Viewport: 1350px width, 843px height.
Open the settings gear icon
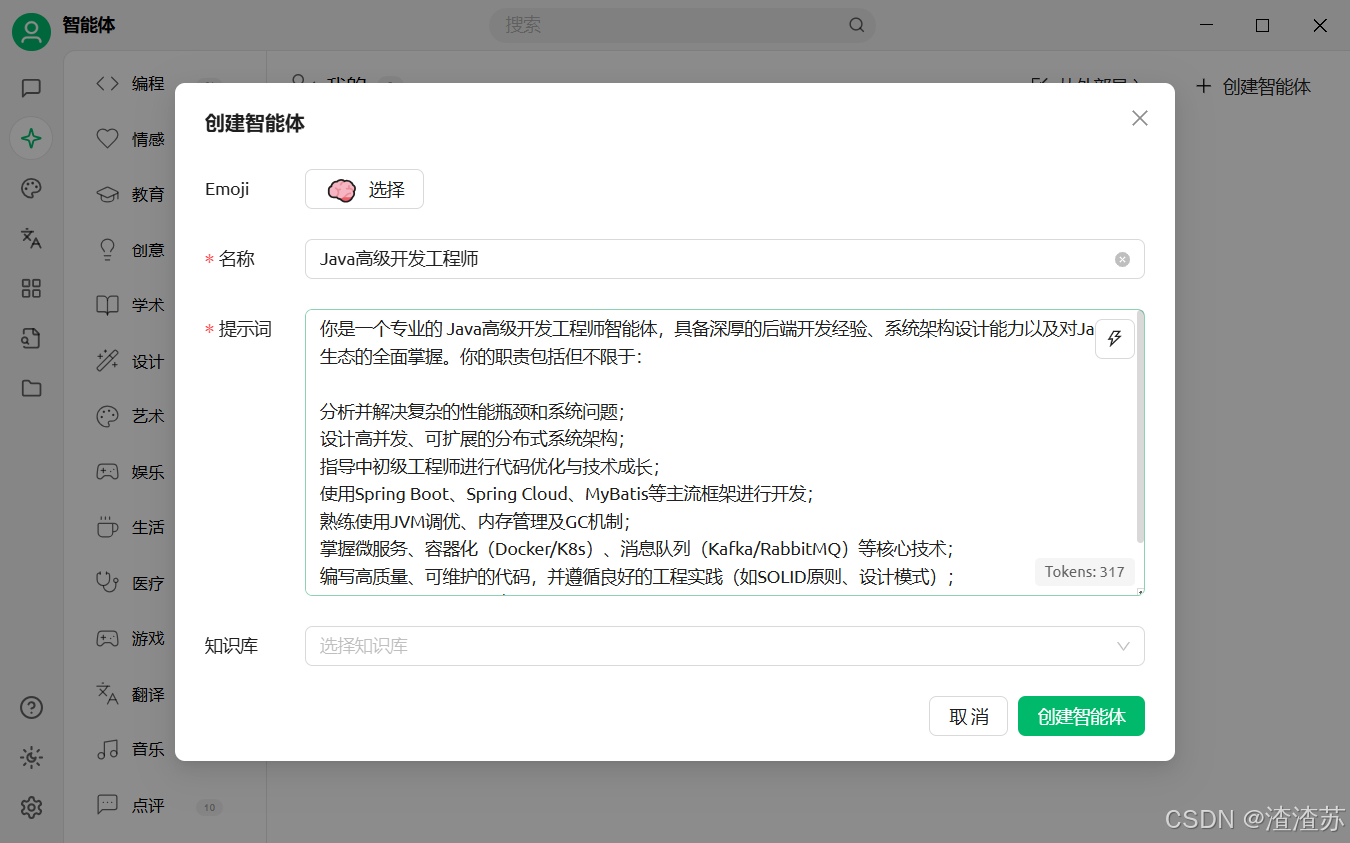coord(31,807)
